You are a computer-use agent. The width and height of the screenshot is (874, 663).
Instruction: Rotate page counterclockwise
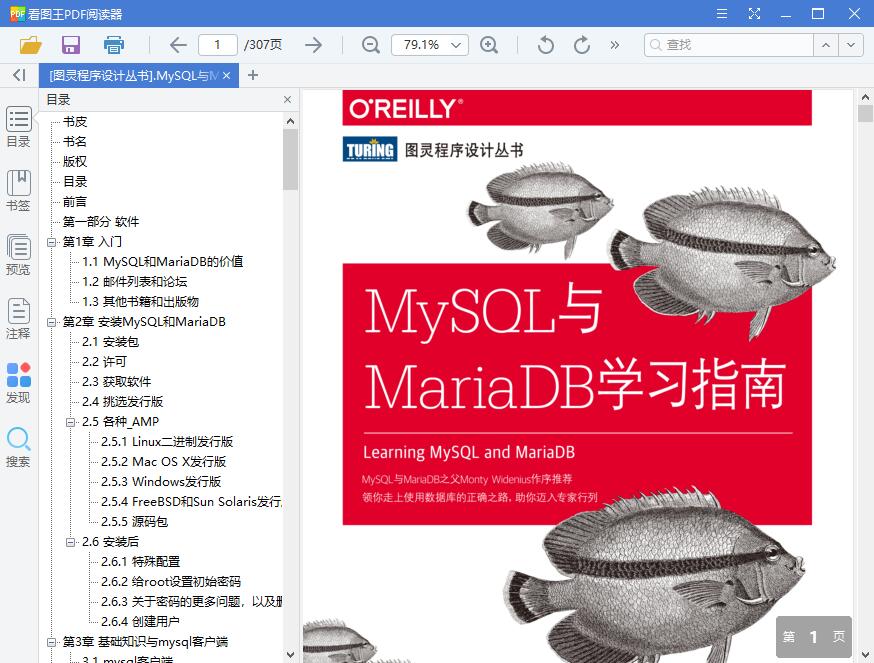pos(546,45)
